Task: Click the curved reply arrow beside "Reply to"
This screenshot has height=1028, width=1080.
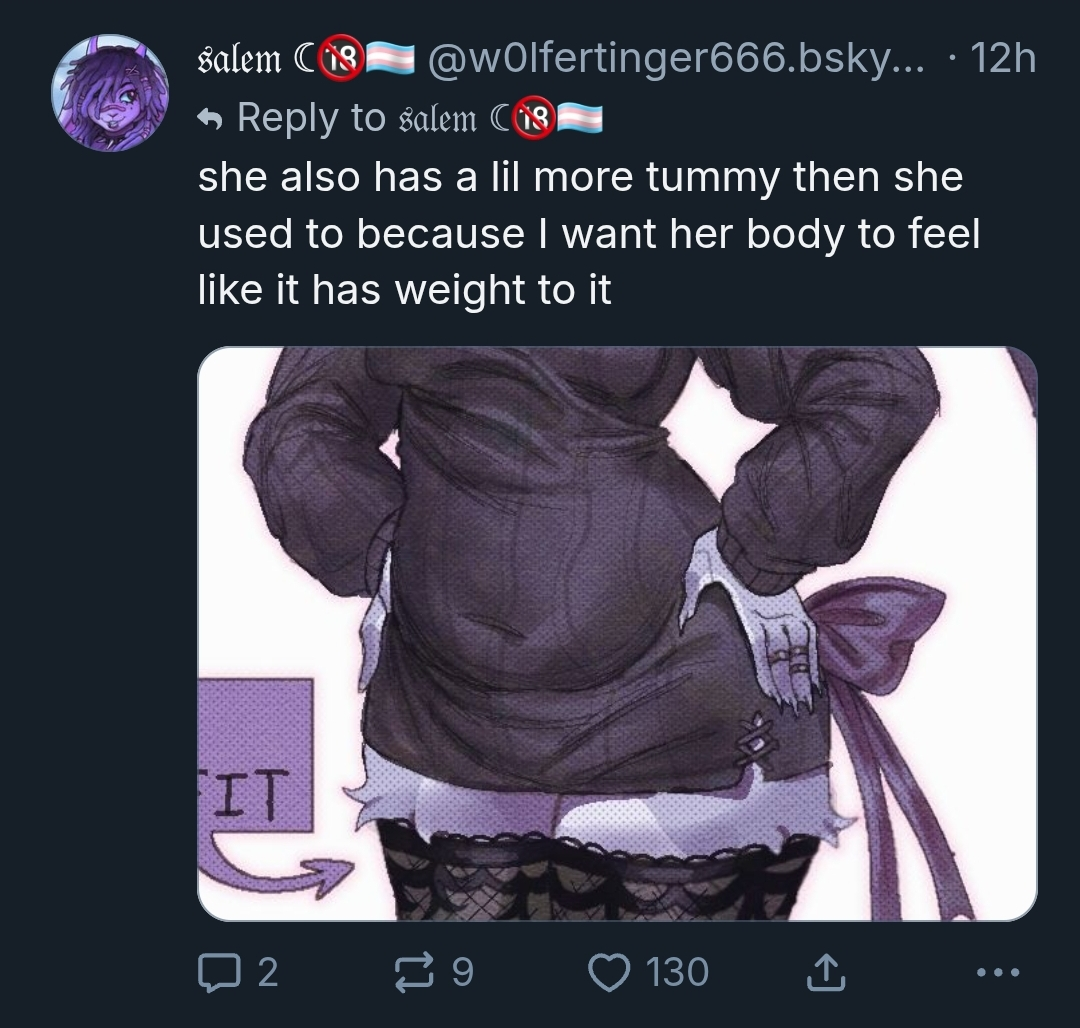Action: point(210,120)
